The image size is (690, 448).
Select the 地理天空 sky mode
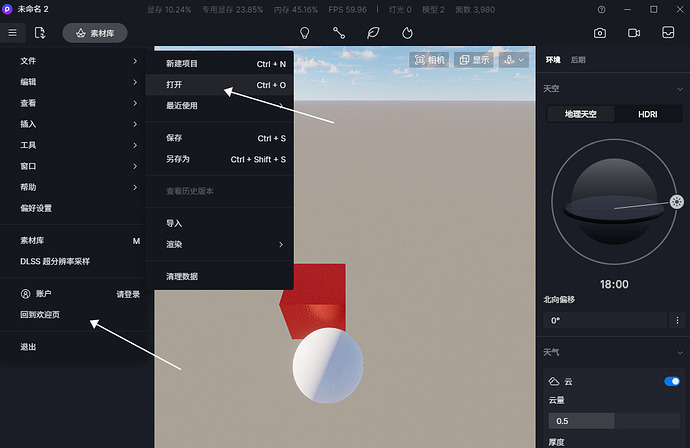click(x=580, y=115)
